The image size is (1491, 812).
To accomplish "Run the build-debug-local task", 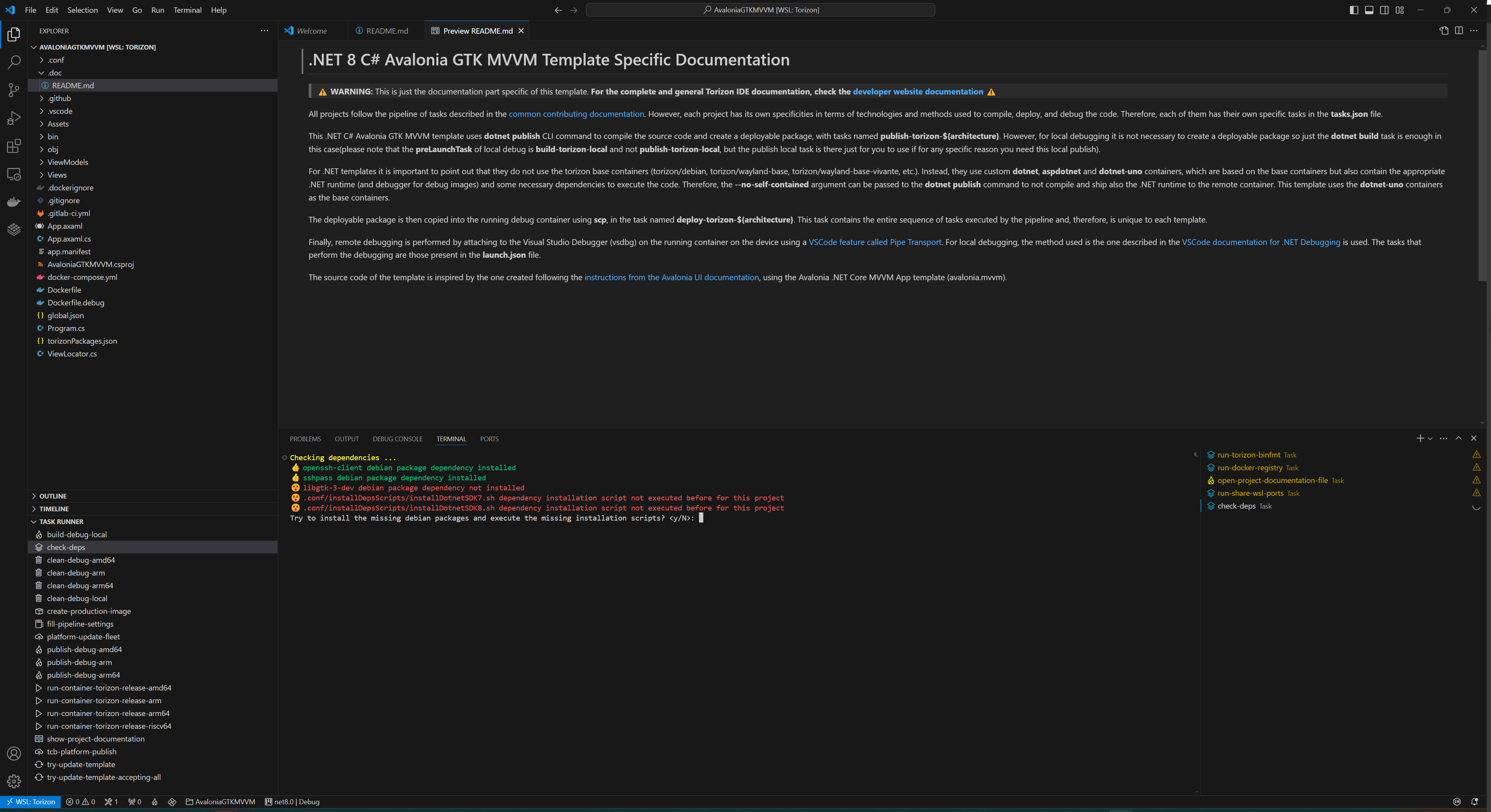I will coord(153,534).
